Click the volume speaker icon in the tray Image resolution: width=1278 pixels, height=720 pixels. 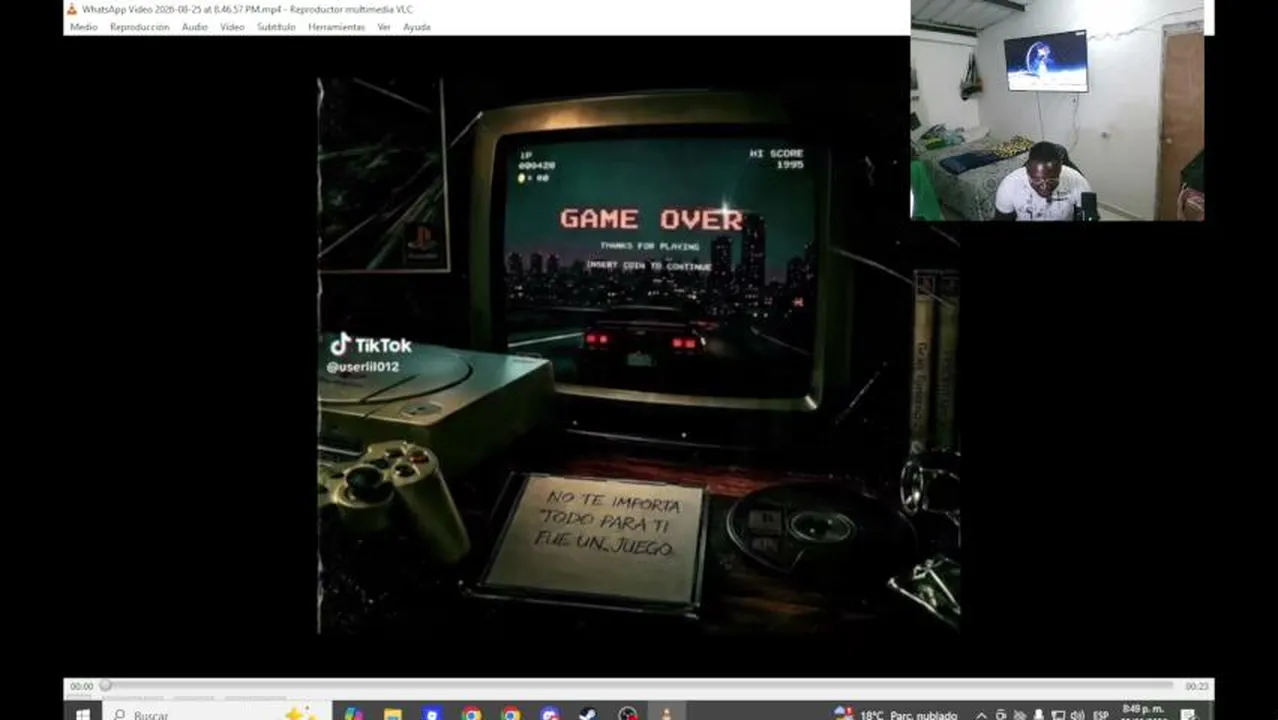pos(1077,714)
